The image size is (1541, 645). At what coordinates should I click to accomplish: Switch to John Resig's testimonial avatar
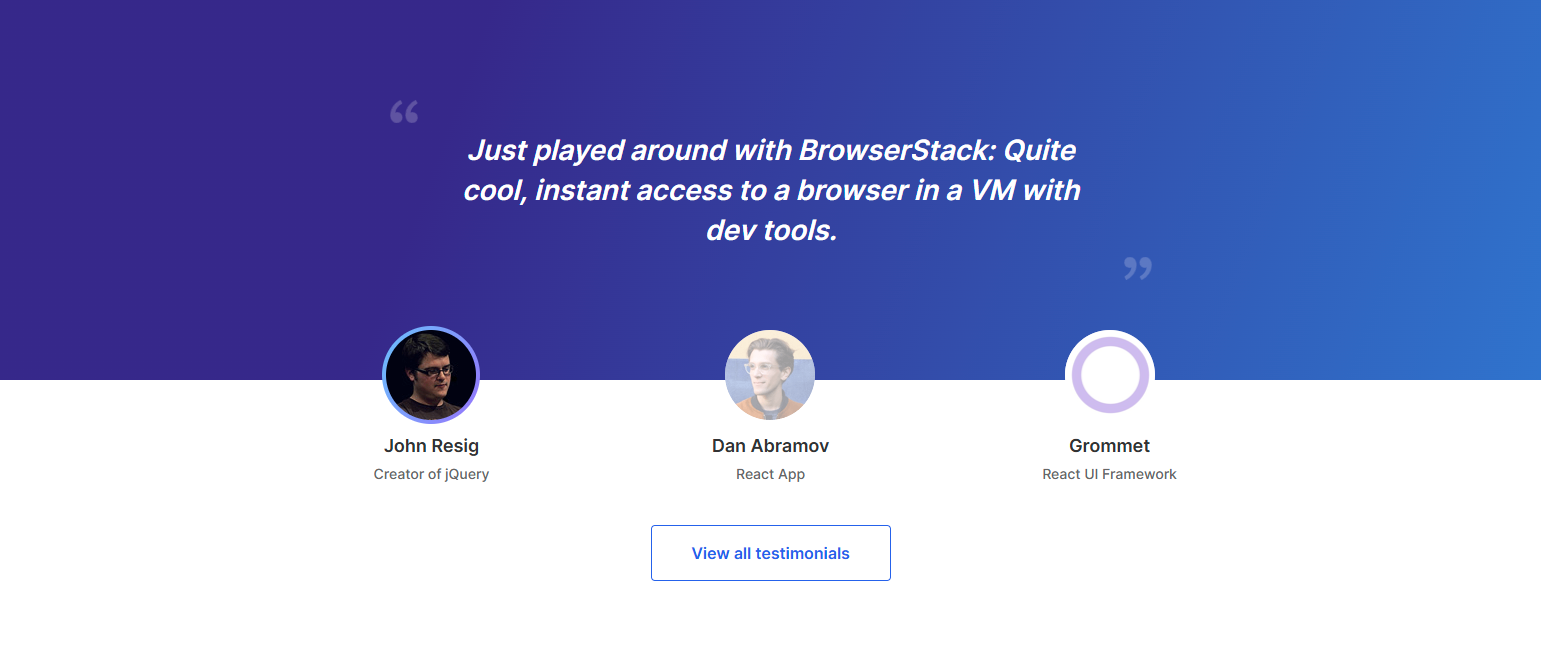pos(431,375)
